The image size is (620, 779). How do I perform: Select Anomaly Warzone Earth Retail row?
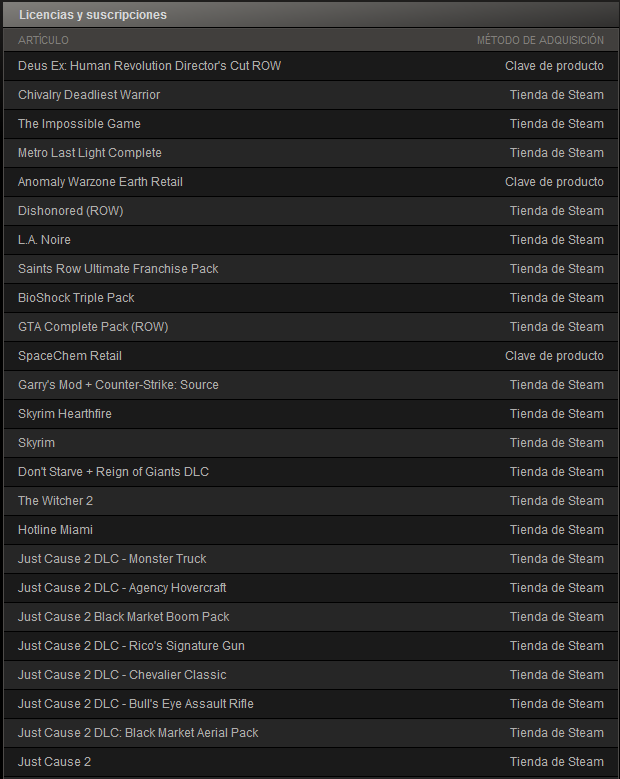pos(310,182)
